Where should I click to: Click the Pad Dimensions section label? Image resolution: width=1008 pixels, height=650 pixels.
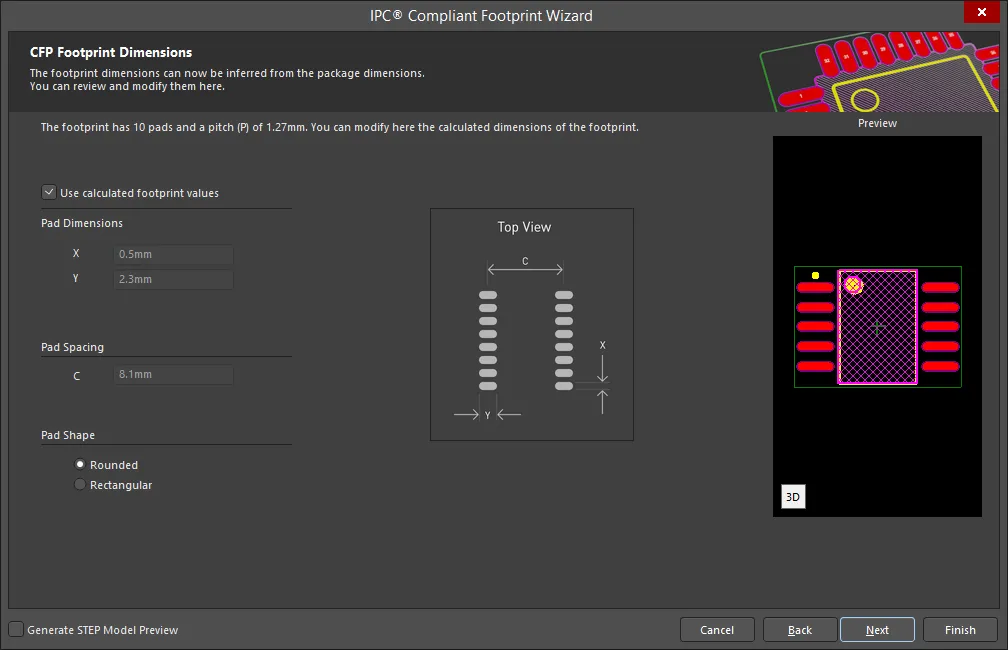pyautogui.click(x=82, y=223)
